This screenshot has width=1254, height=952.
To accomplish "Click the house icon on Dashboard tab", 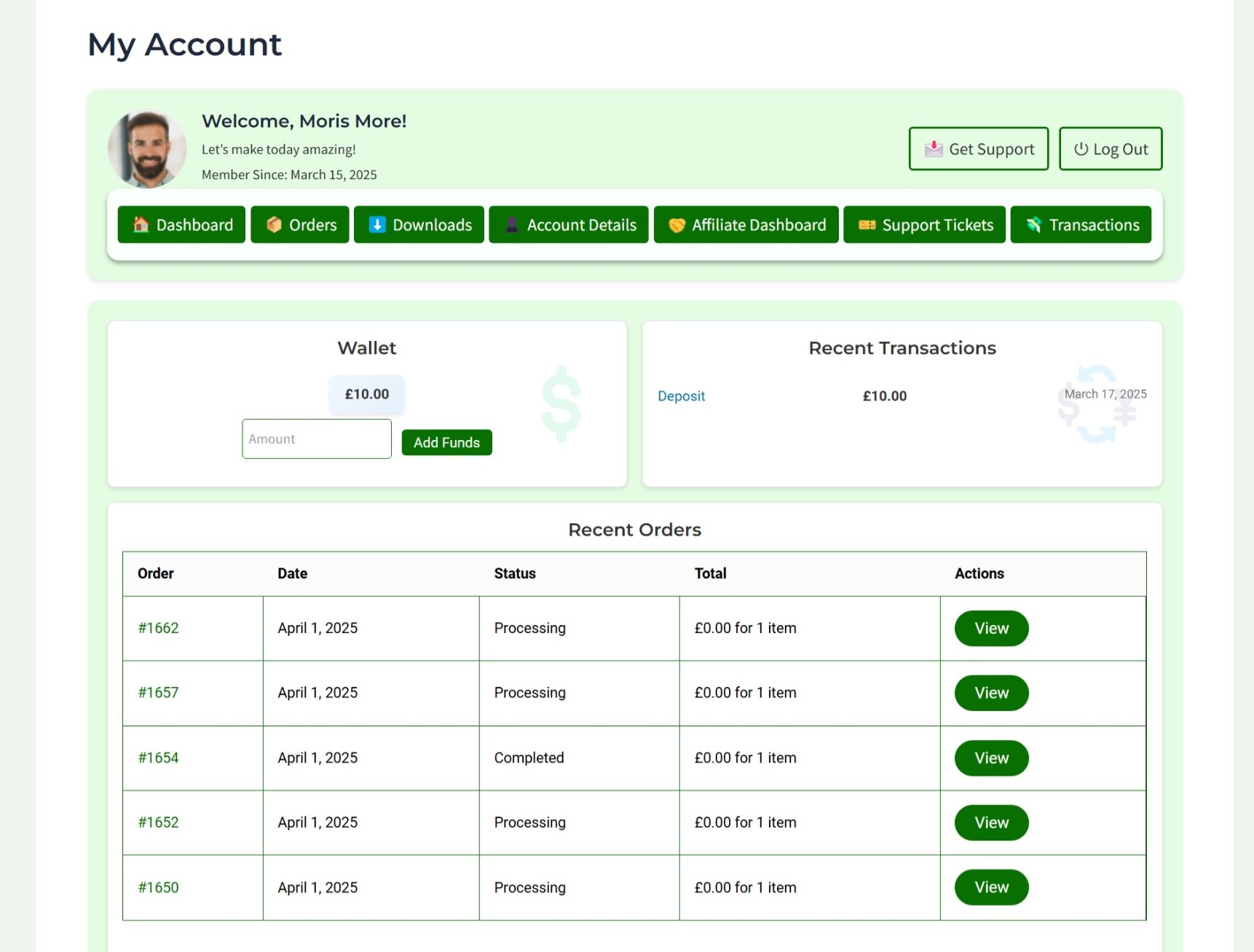I will pyautogui.click(x=141, y=224).
